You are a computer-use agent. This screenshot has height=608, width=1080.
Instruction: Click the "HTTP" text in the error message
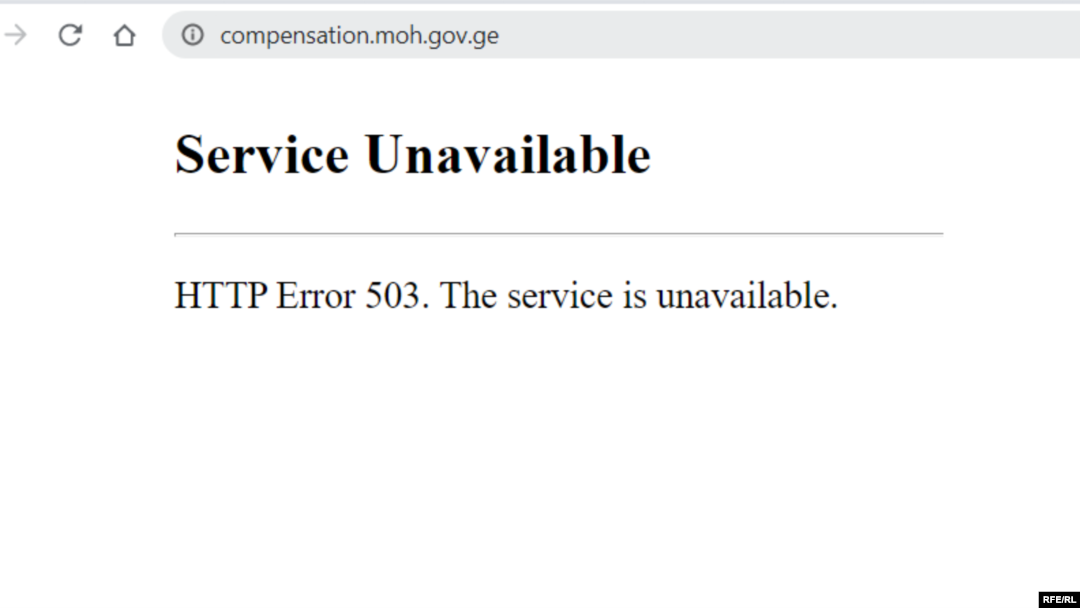click(220, 295)
